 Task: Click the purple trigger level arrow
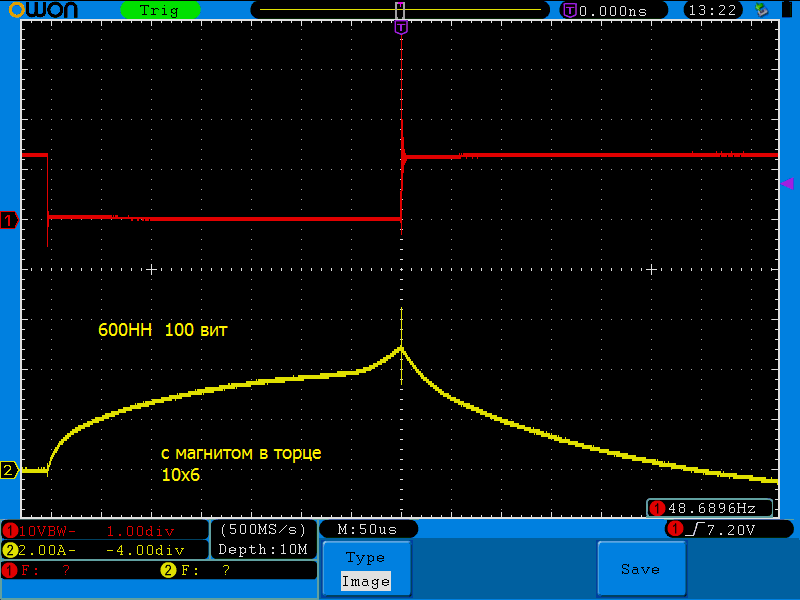787,183
